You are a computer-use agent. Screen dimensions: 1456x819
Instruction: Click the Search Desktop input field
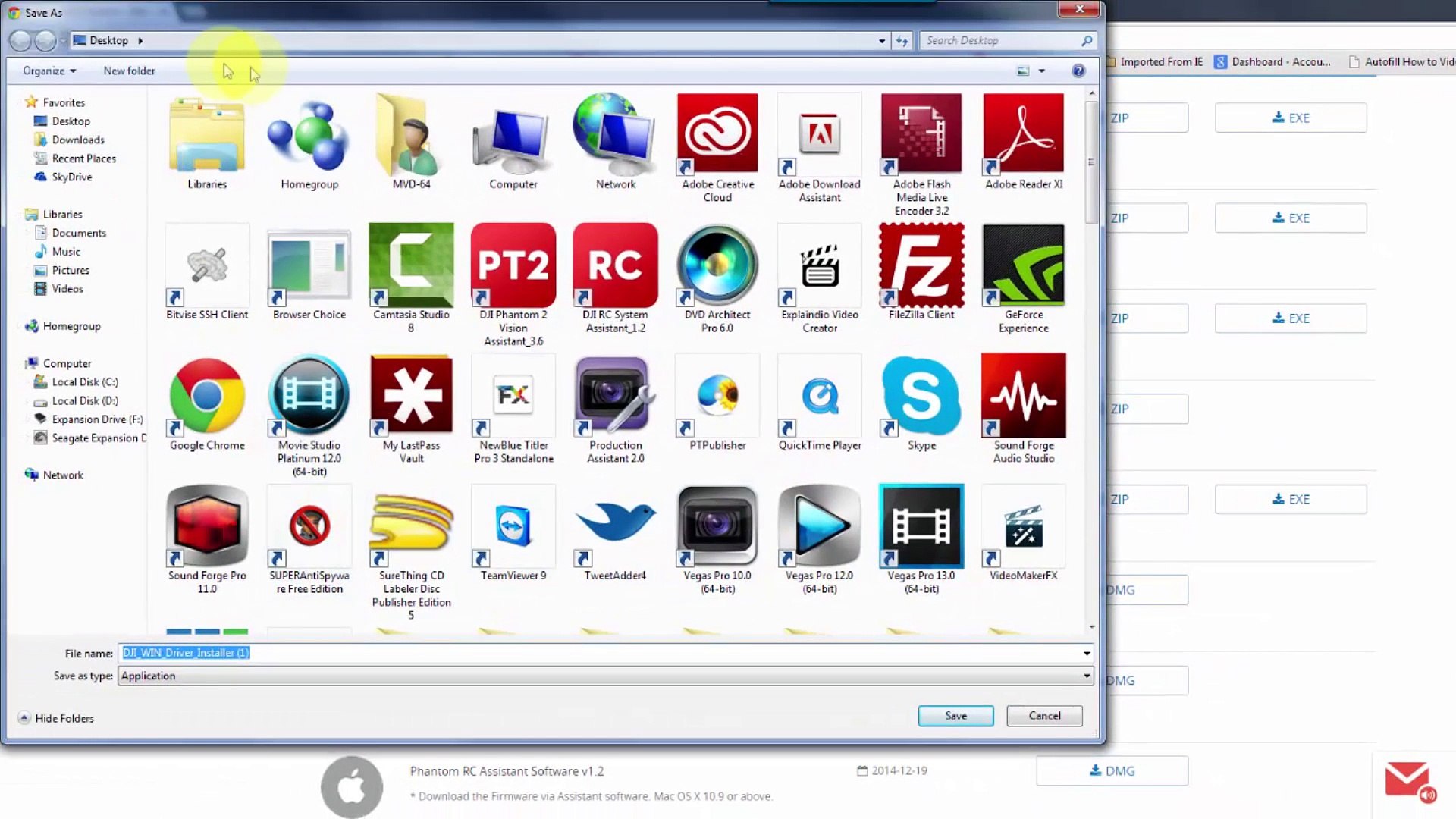click(x=999, y=40)
